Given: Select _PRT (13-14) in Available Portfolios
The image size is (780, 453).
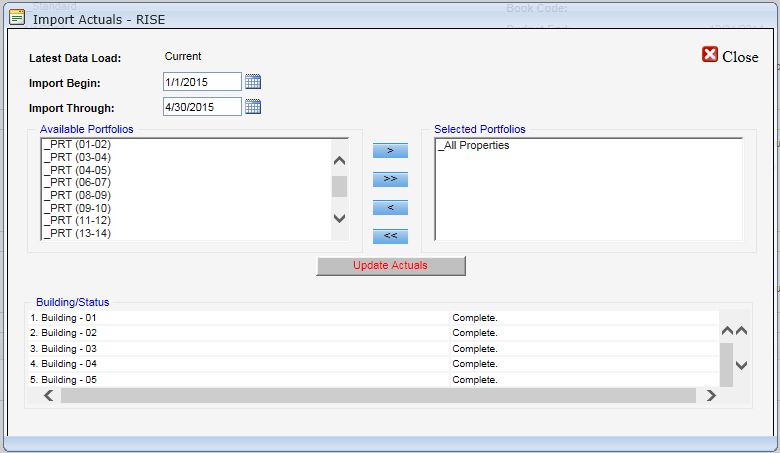Looking at the screenshot, I should click(x=77, y=233).
